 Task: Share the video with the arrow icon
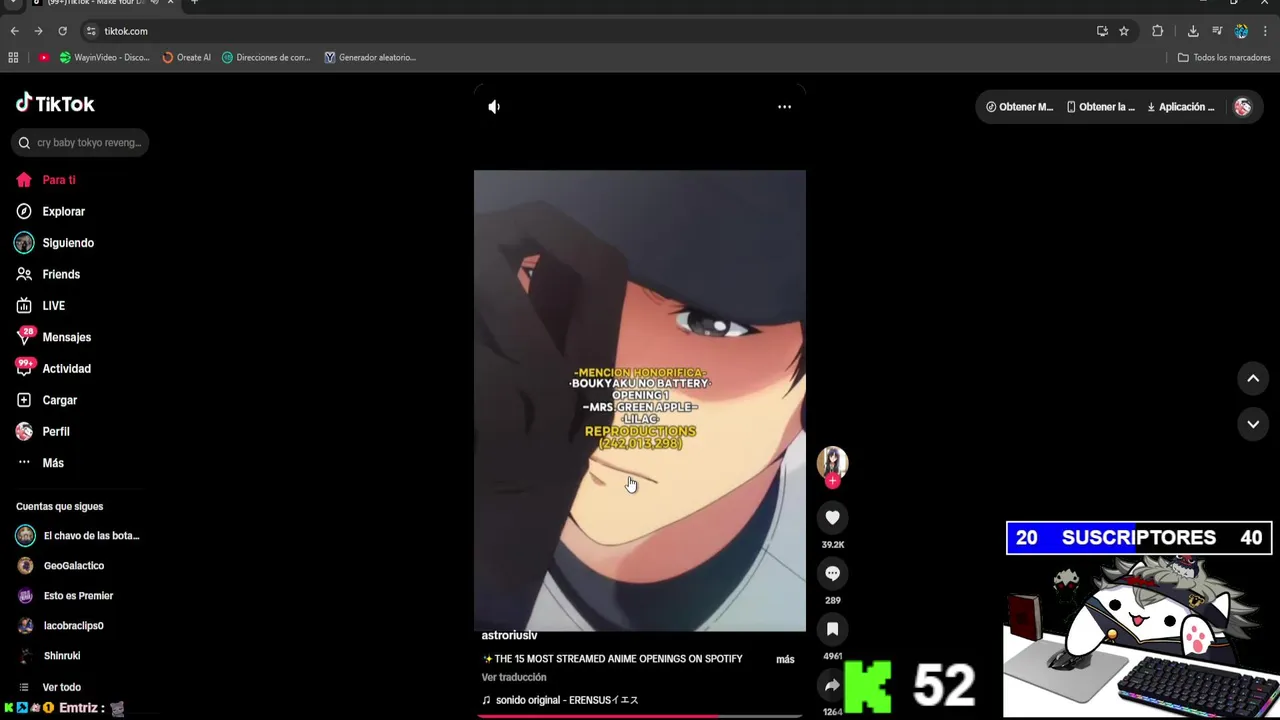(832, 685)
